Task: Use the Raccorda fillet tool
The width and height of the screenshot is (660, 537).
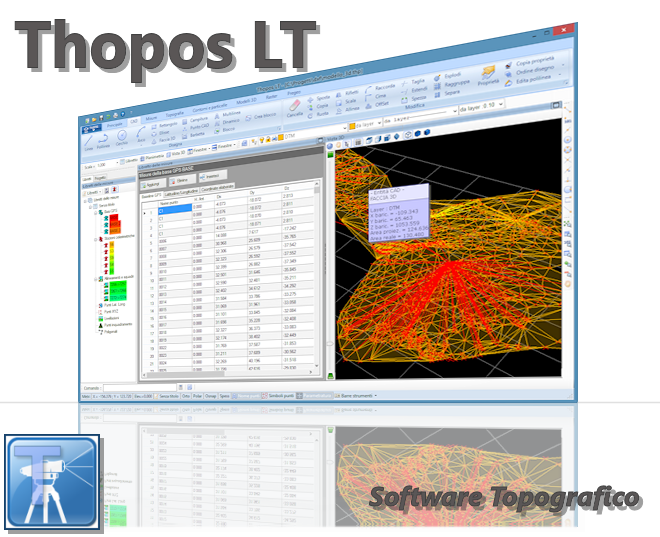Action: pyautogui.click(x=380, y=88)
